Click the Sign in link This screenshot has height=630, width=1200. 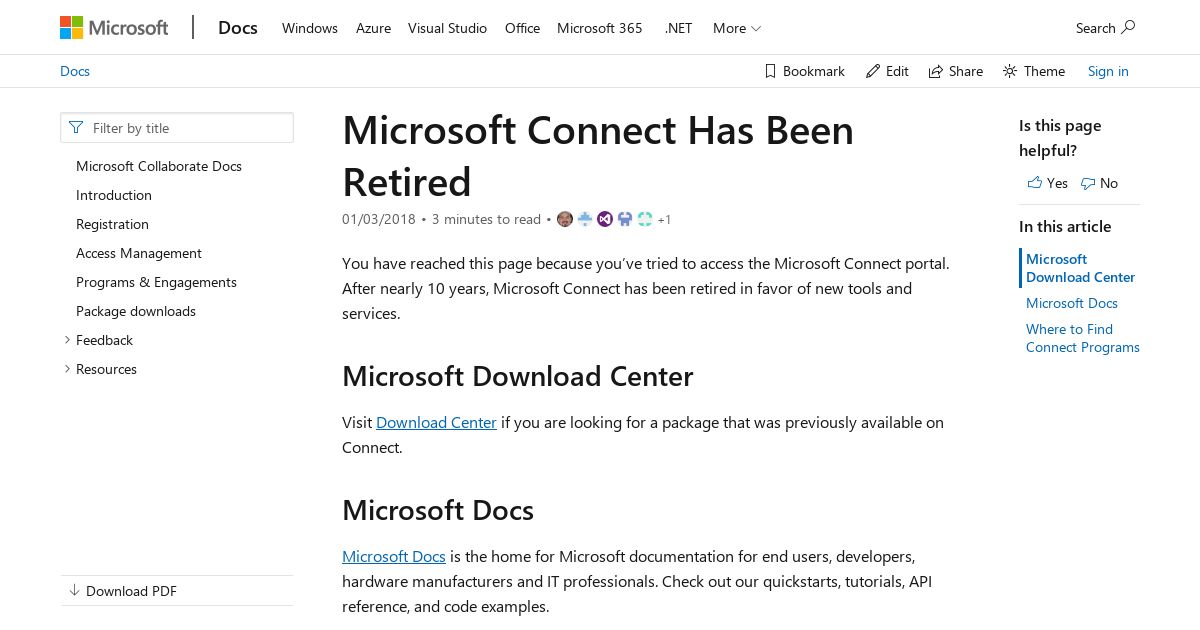click(x=1108, y=71)
